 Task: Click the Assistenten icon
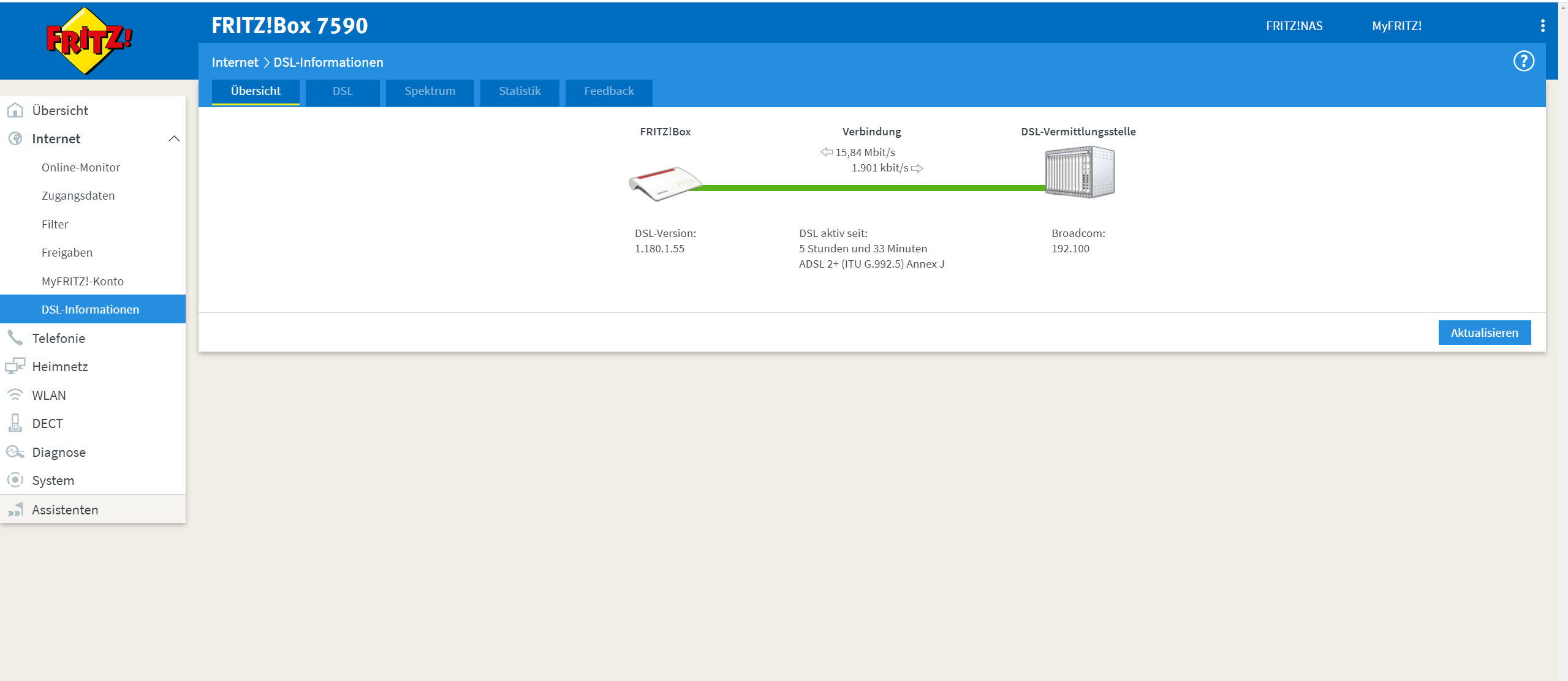(15, 510)
